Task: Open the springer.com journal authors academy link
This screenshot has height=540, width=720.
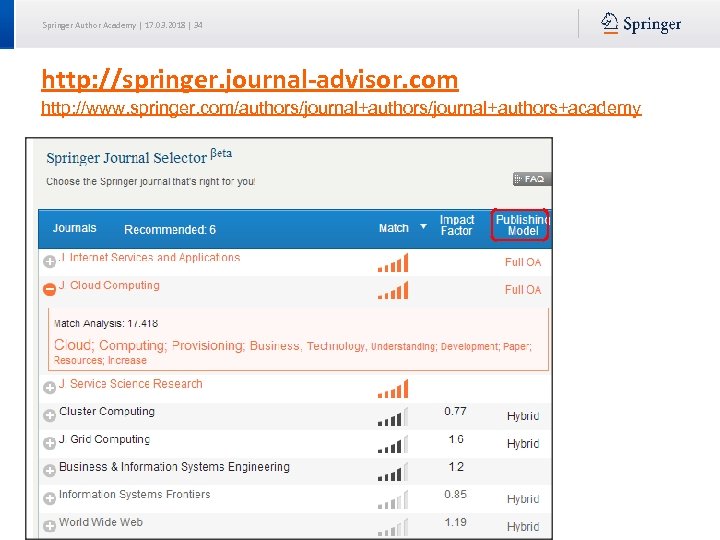Action: 341,108
